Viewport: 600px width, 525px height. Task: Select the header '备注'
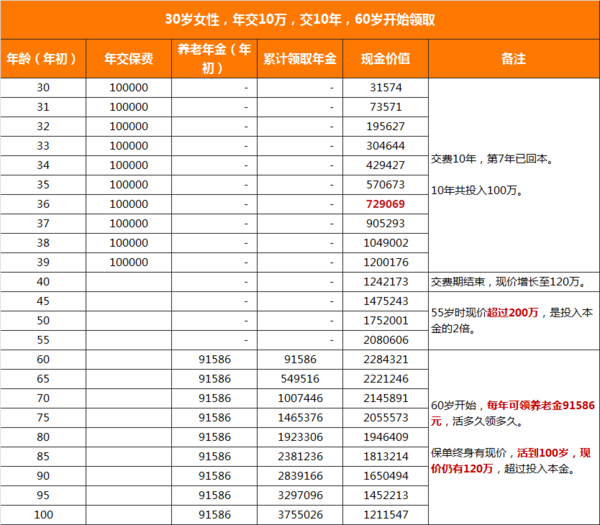click(514, 59)
